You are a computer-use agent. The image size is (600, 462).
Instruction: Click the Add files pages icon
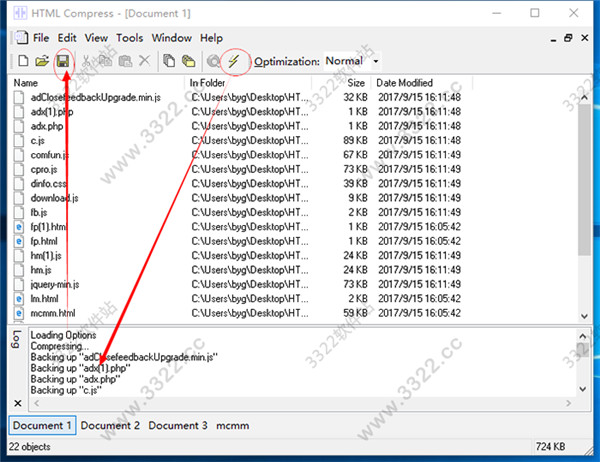pos(169,61)
